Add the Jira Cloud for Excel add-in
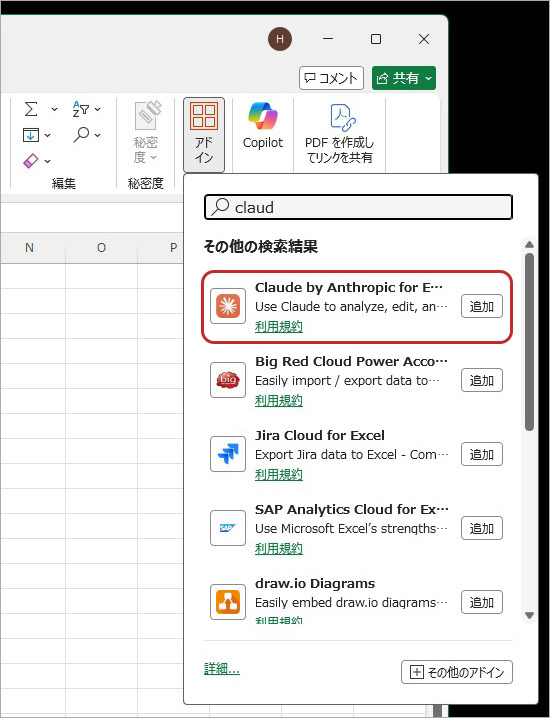This screenshot has height=718, width=550. coord(482,455)
